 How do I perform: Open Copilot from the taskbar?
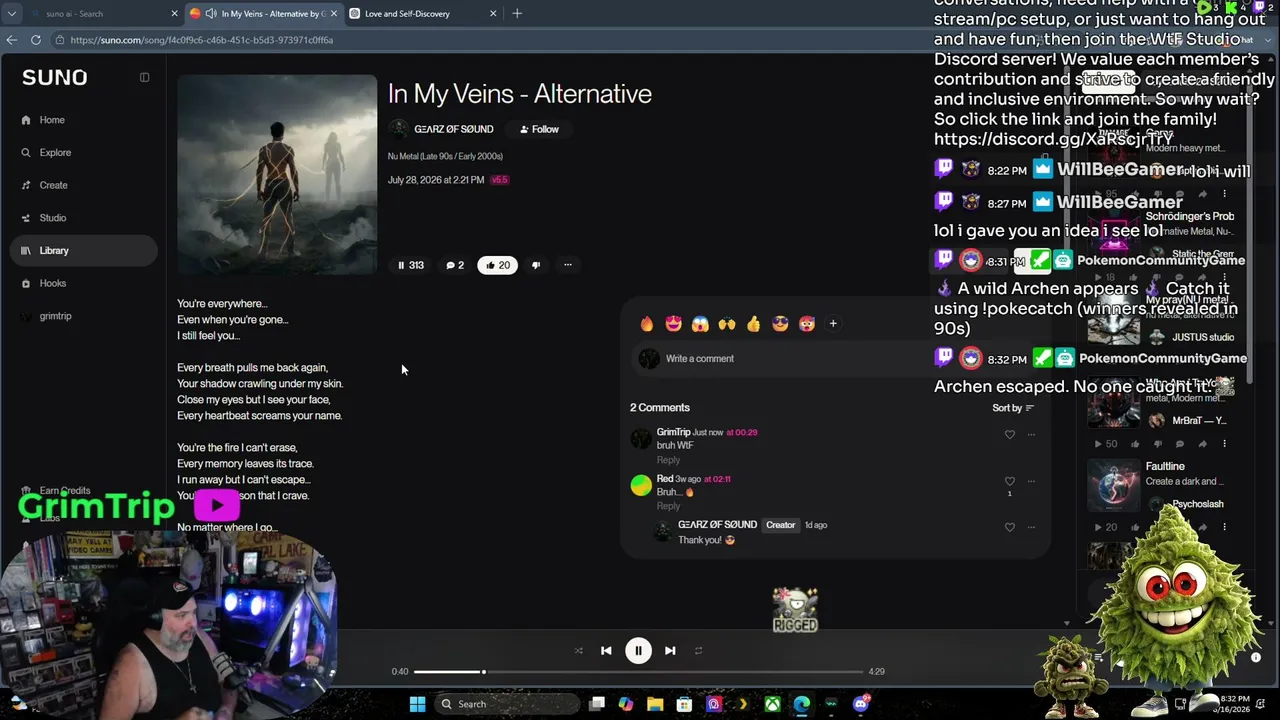[x=626, y=704]
